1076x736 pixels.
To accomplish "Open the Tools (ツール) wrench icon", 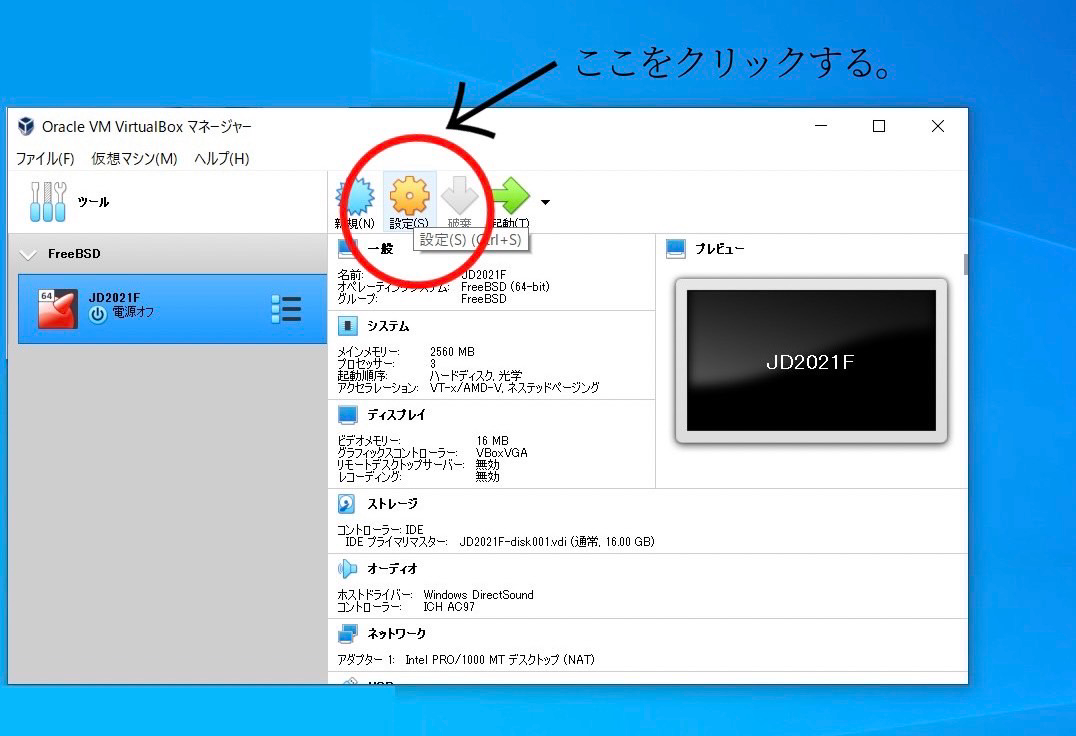I will coord(48,202).
